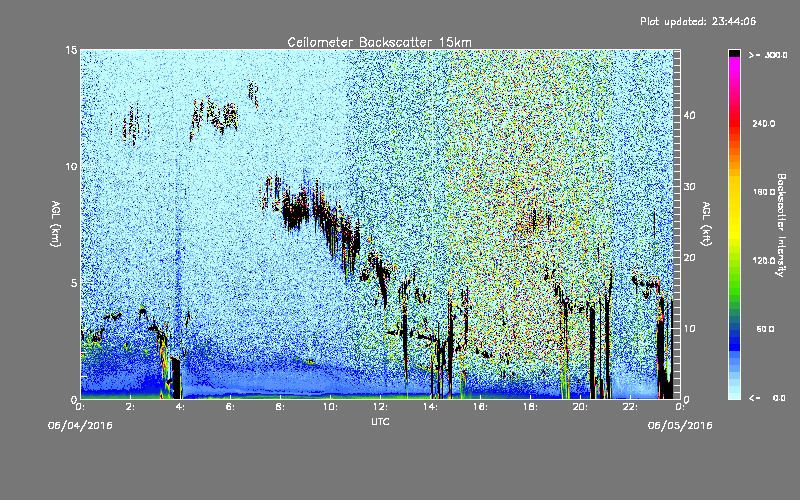The image size is (800, 500).
Task: Click the "Plot updated: 23:44:06" timestamp
Action: (698, 21)
